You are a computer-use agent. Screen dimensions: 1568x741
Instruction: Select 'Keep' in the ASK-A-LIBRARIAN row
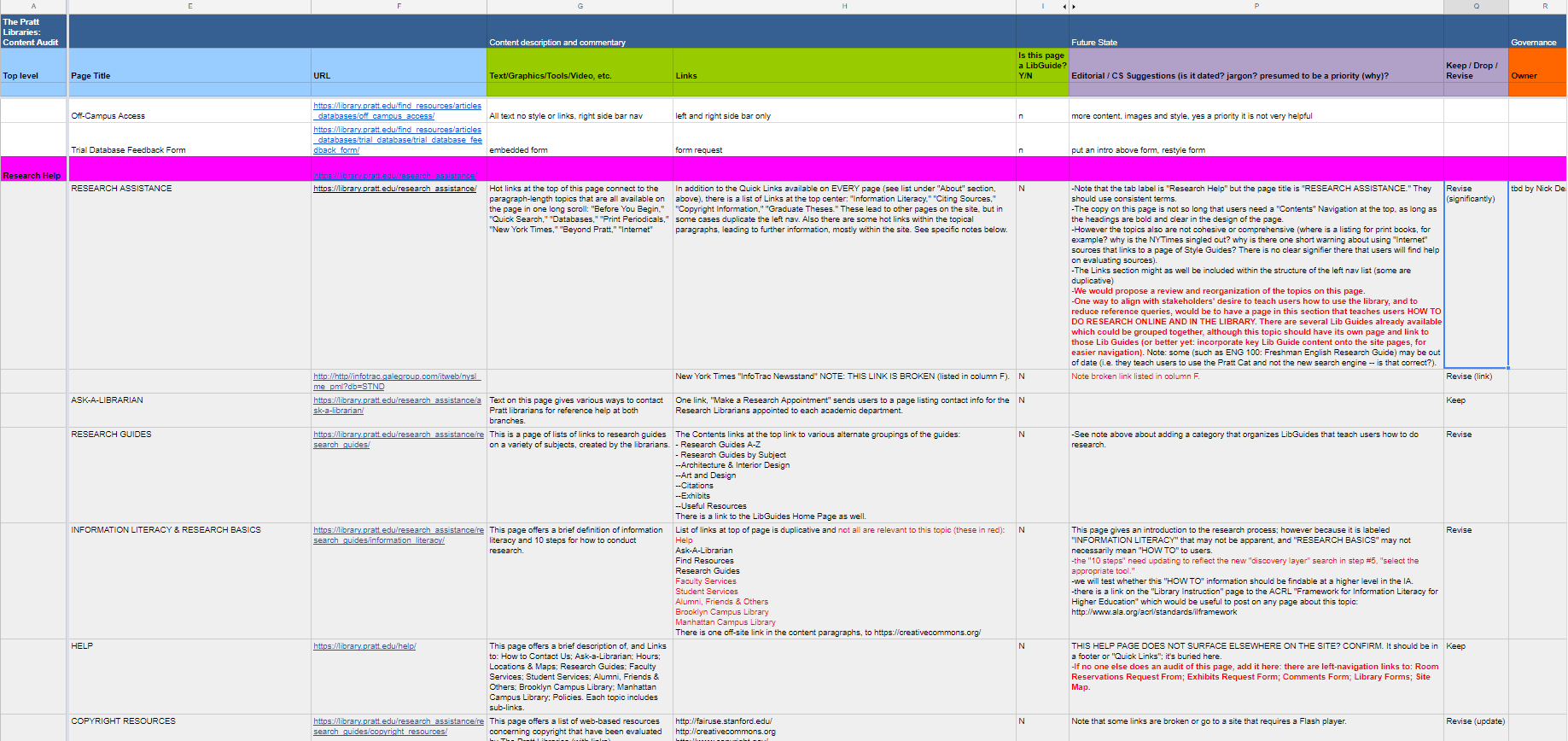click(x=1476, y=410)
